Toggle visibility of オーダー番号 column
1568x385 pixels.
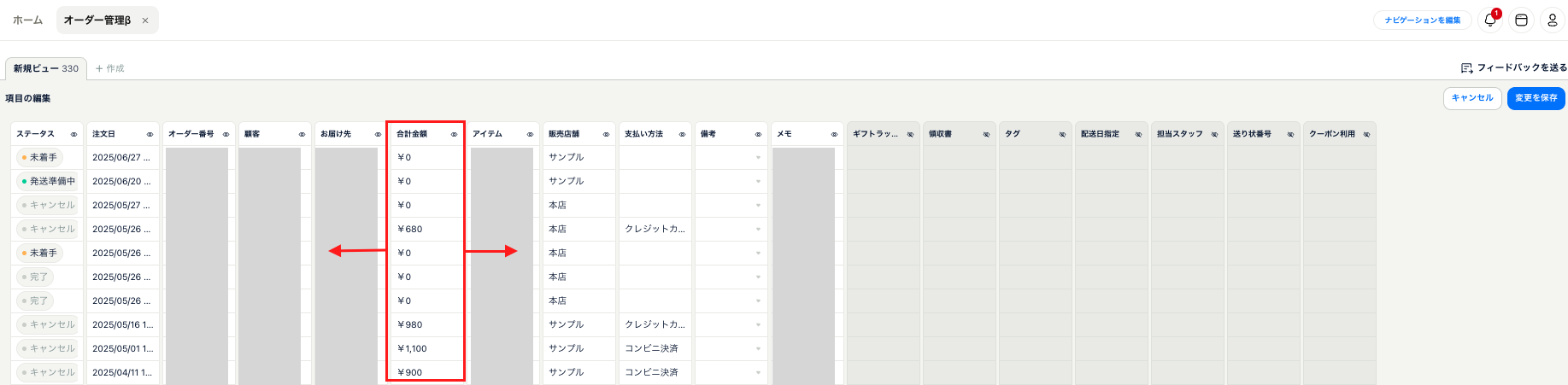pyautogui.click(x=226, y=134)
